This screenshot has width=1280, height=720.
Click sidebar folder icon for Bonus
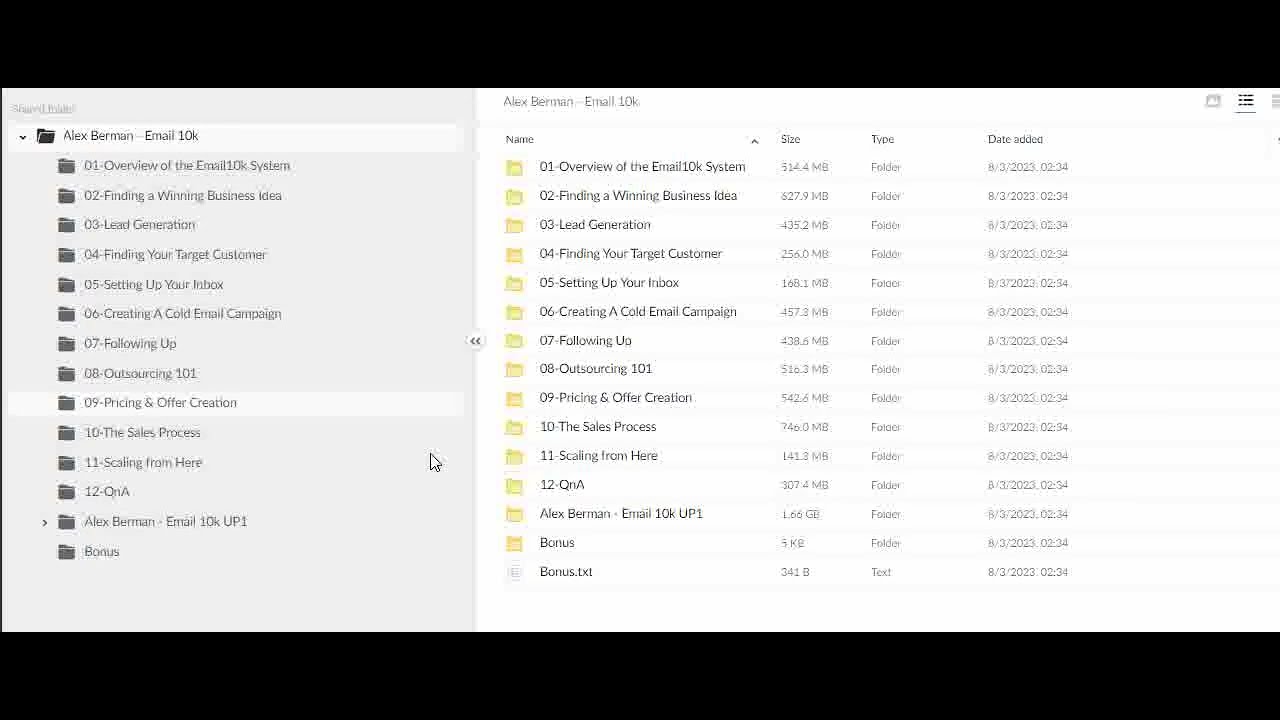[x=67, y=552]
